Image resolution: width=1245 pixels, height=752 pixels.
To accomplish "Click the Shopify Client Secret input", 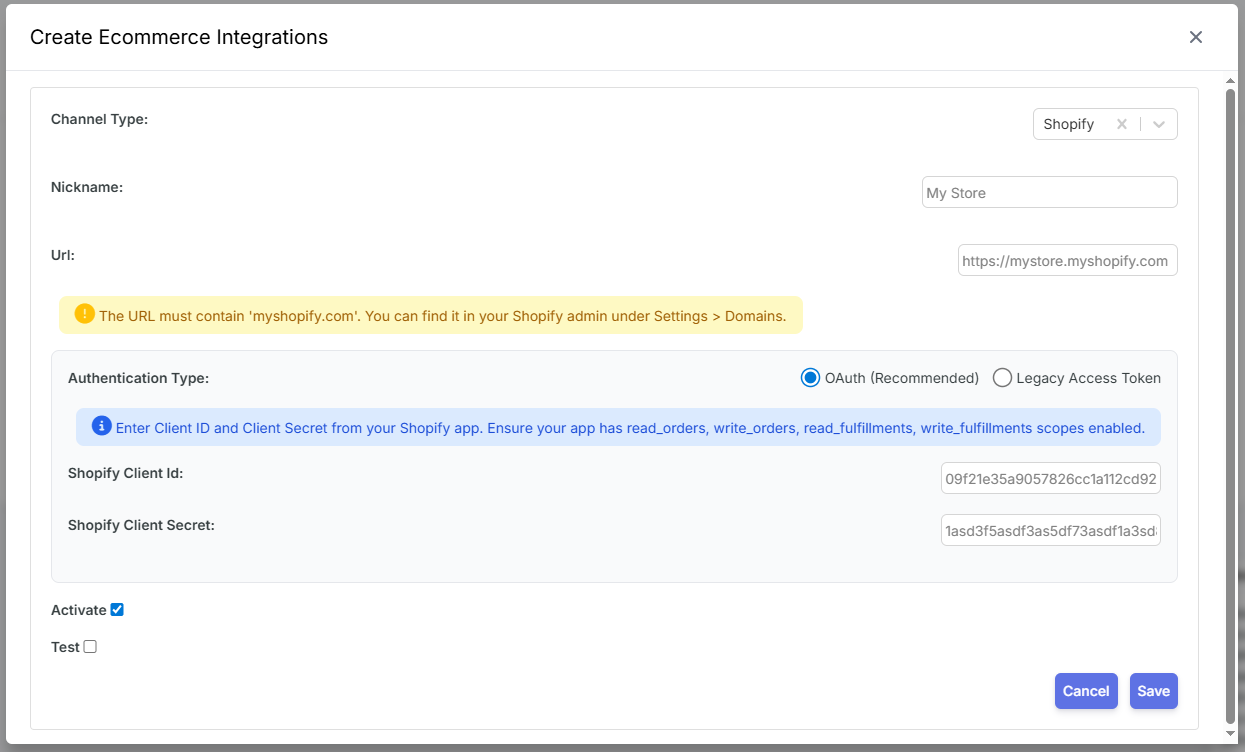I will (x=1050, y=530).
